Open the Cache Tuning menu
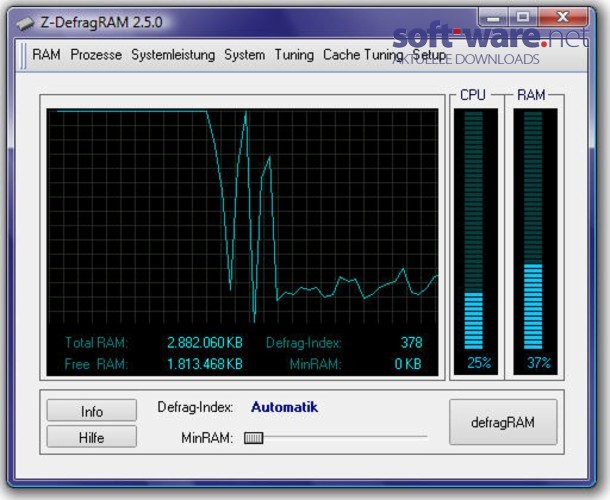The height and width of the screenshot is (500, 610). click(363, 55)
